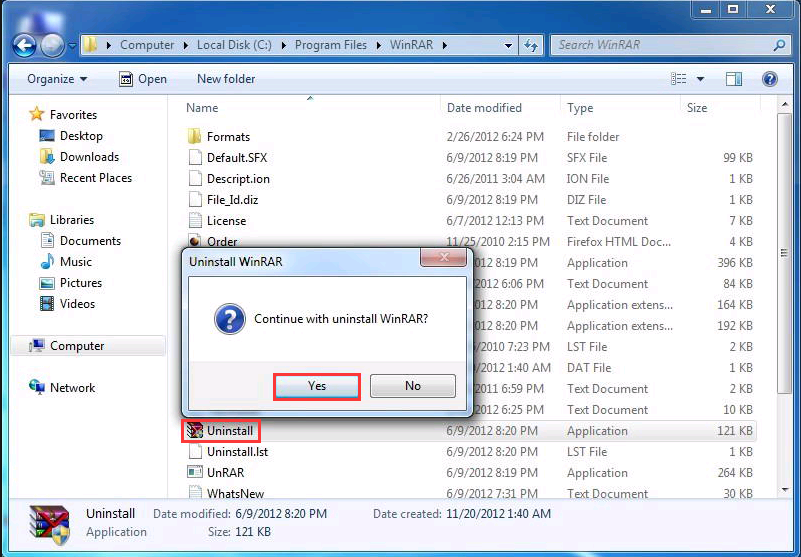
Task: Change view using the view icon
Action: point(678,79)
